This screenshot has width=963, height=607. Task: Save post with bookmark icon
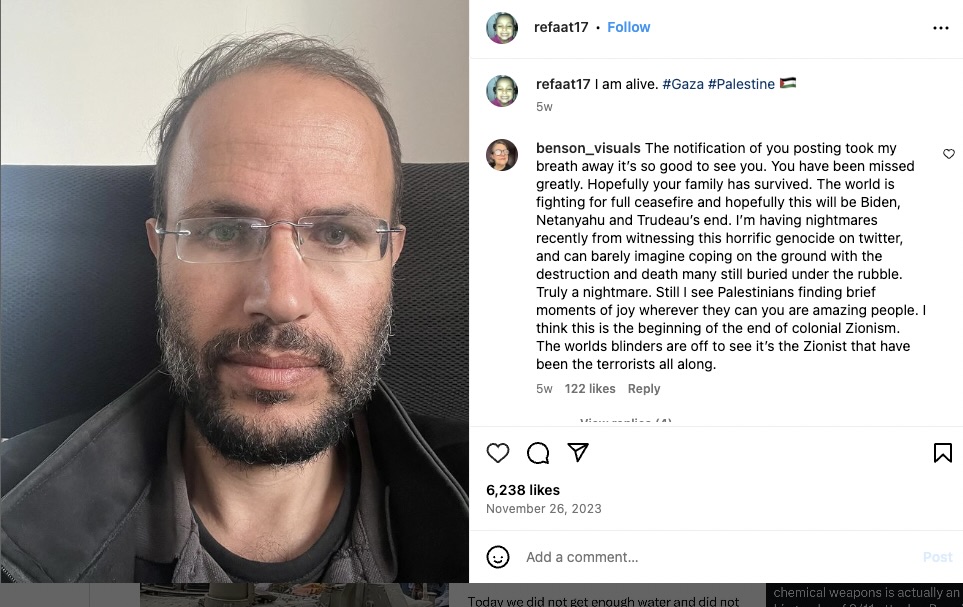coord(943,453)
